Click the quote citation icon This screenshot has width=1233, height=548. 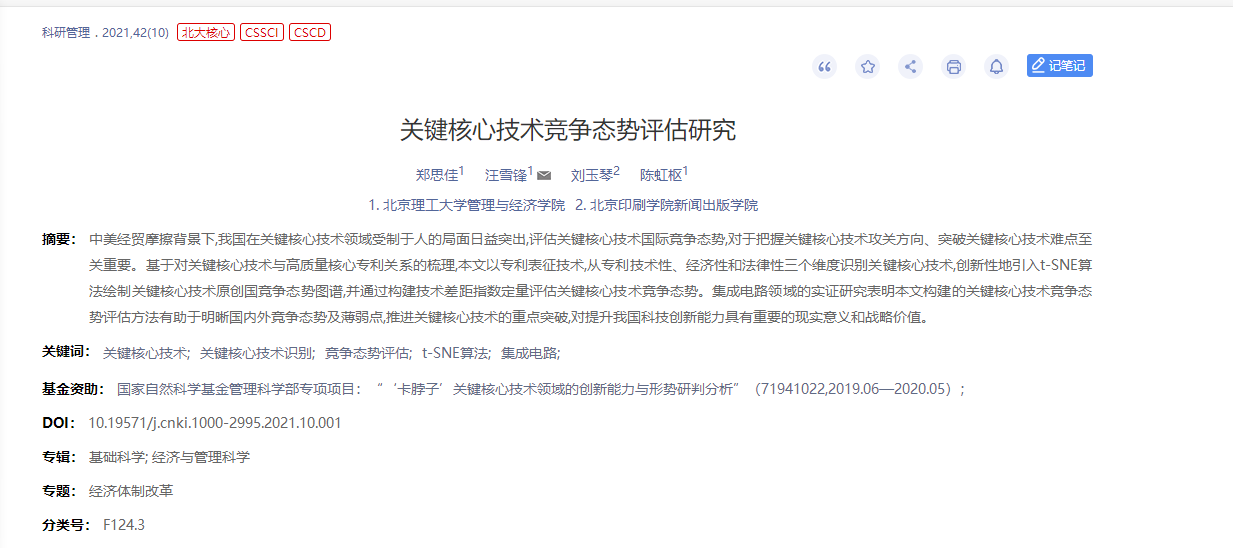coord(824,67)
